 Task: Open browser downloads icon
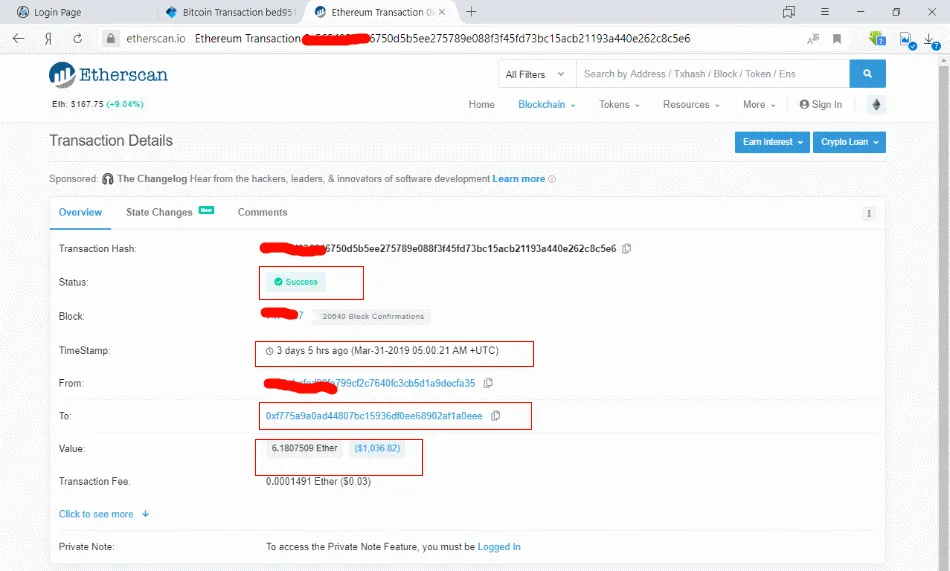pos(931,40)
